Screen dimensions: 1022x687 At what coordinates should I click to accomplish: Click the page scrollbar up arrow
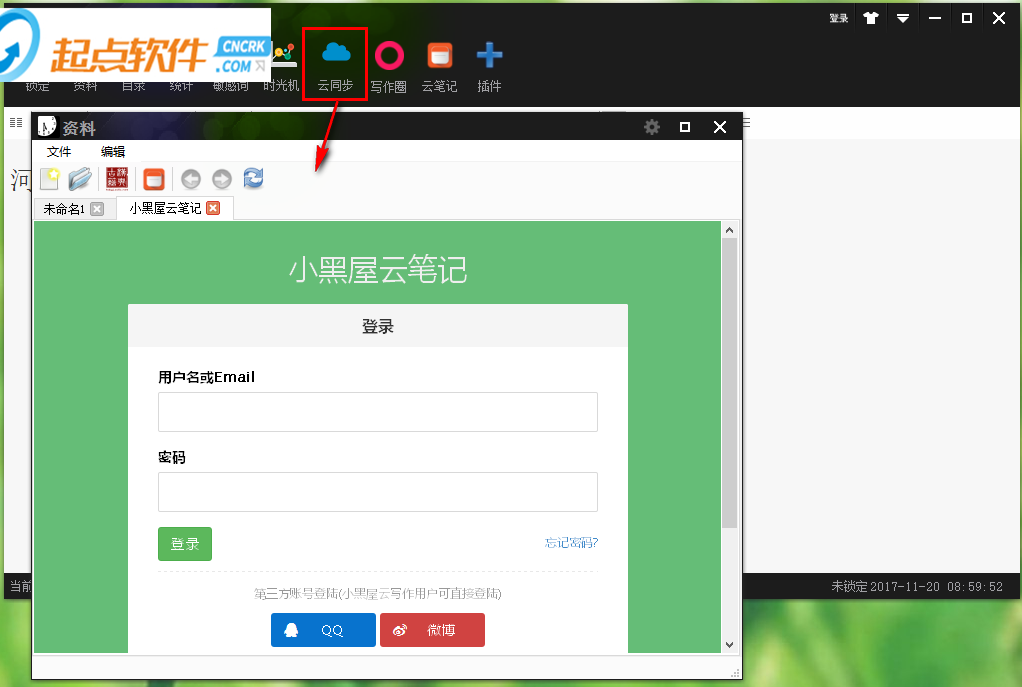point(729,230)
